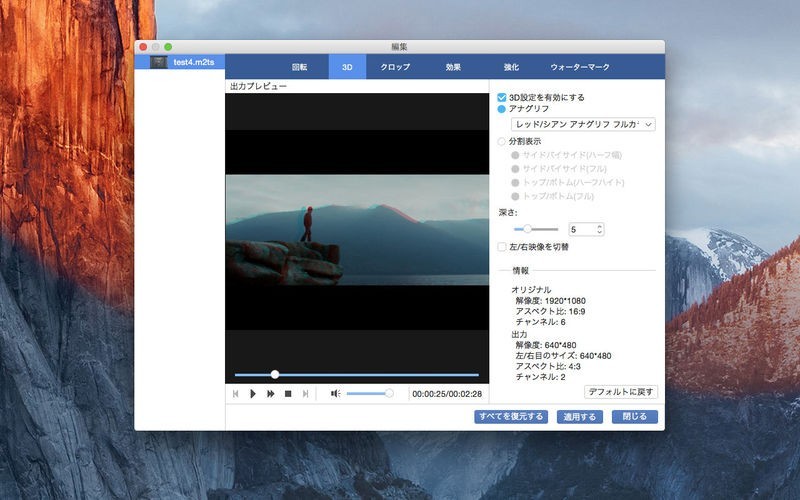800x500 pixels.
Task: Choose the 分割表示 radio option
Action: 502,142
